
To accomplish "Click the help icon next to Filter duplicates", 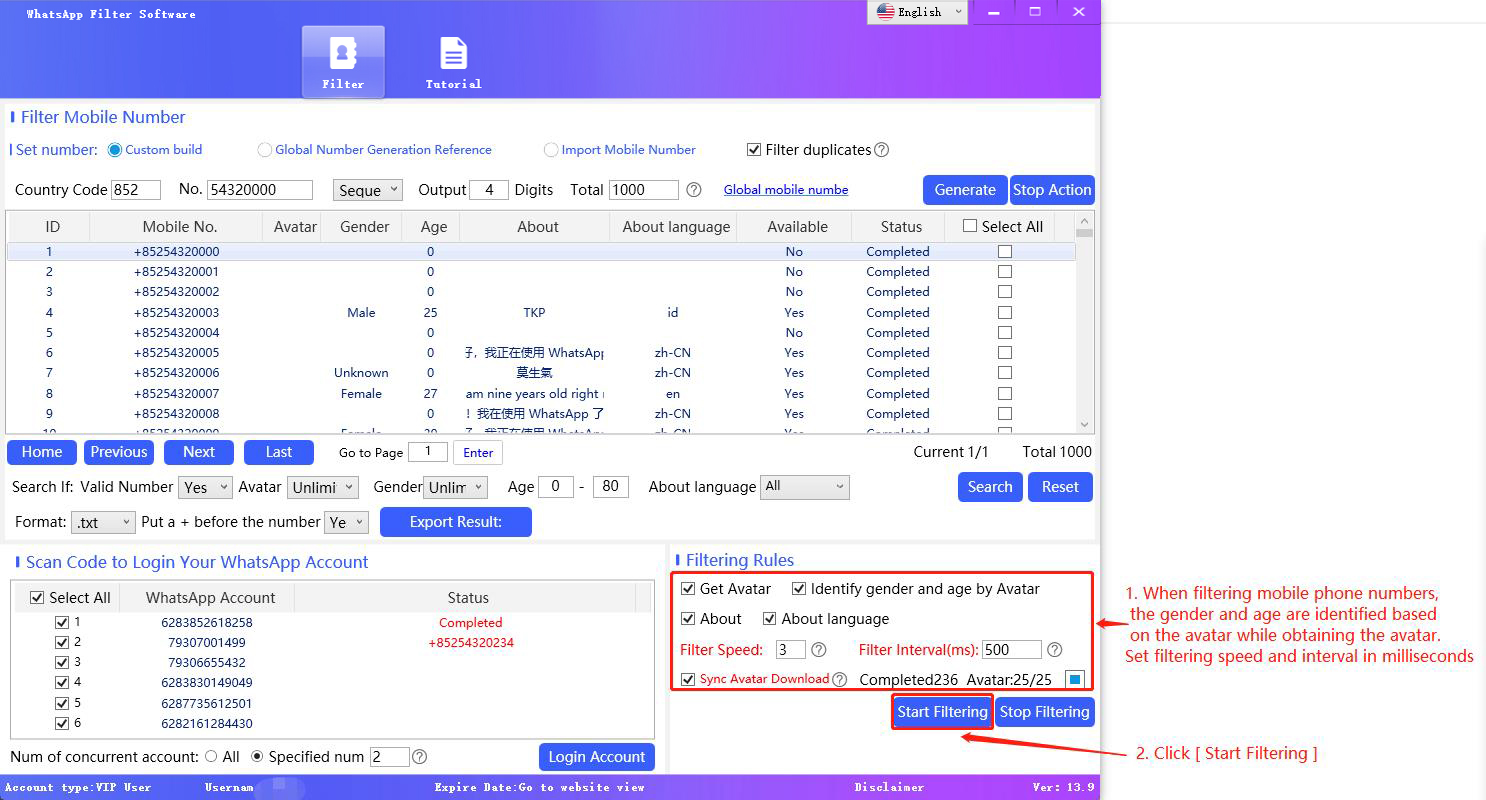I will click(882, 150).
